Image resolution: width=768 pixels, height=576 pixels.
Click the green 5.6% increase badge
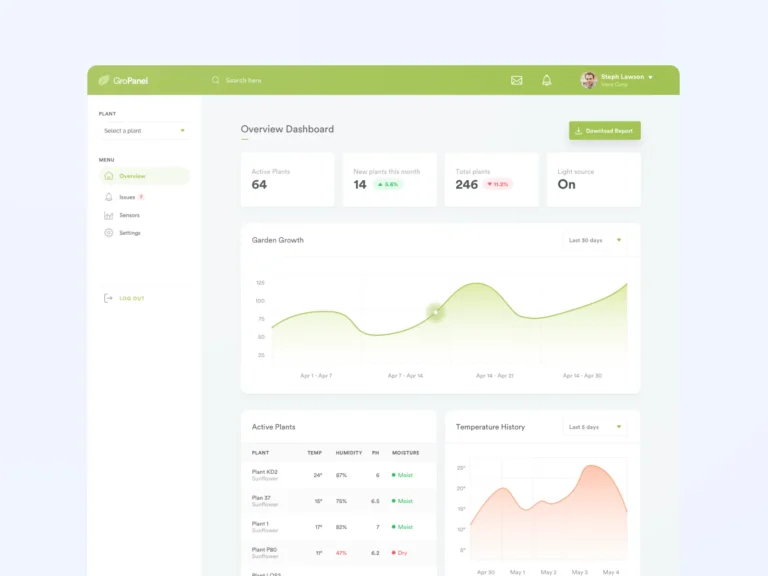pos(387,184)
